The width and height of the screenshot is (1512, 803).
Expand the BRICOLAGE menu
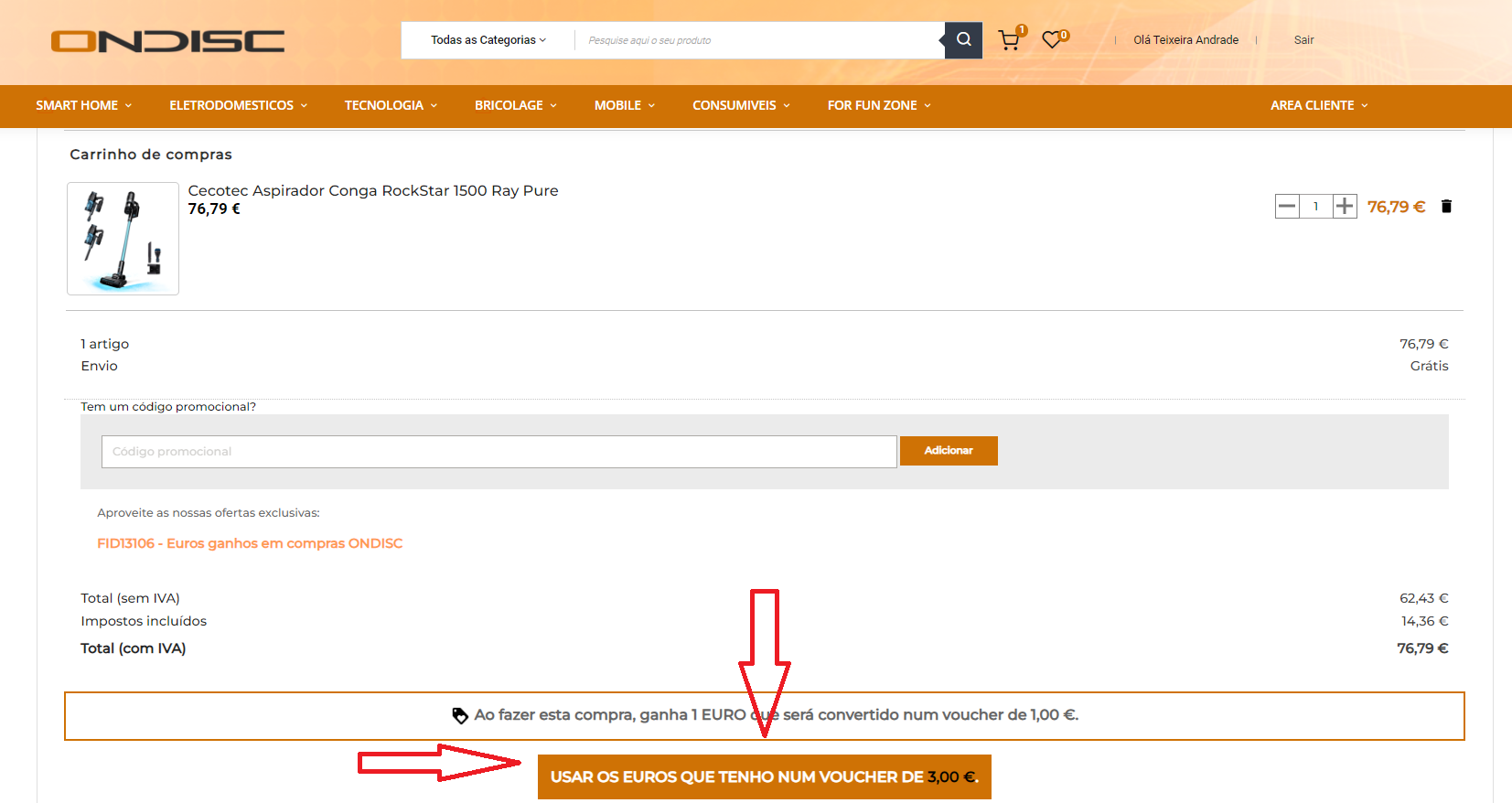516,105
